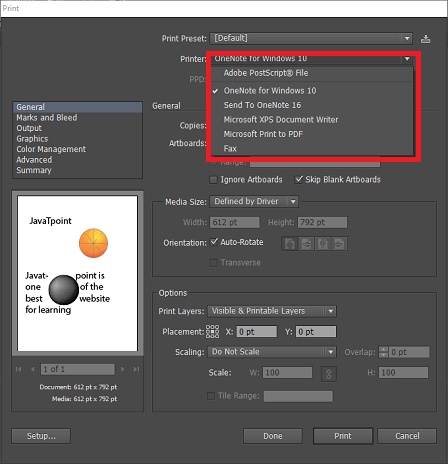
Task: Select Graphics category
Action: [x=77, y=139]
